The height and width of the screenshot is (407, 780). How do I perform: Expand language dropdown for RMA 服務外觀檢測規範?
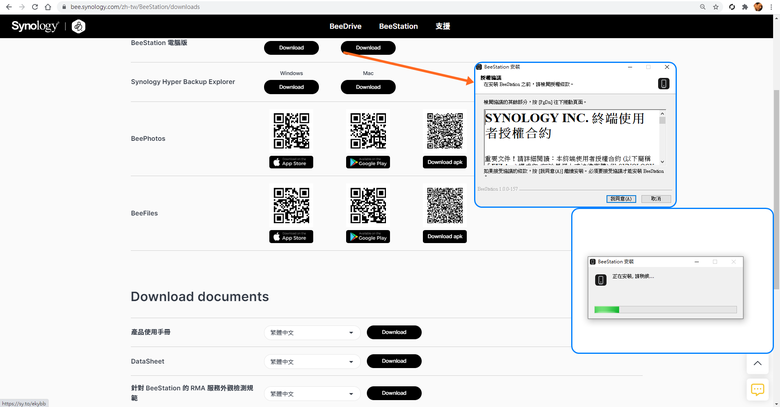click(312, 394)
